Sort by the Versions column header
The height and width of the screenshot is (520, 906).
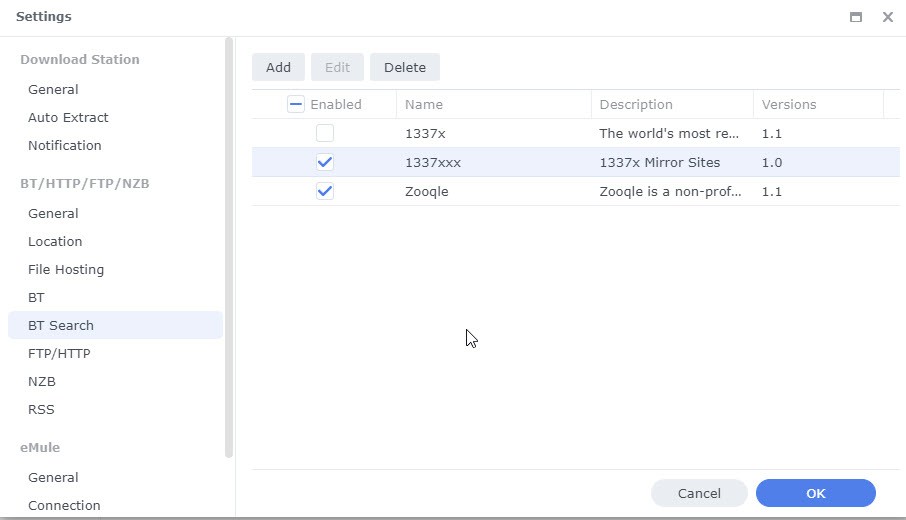click(x=789, y=104)
